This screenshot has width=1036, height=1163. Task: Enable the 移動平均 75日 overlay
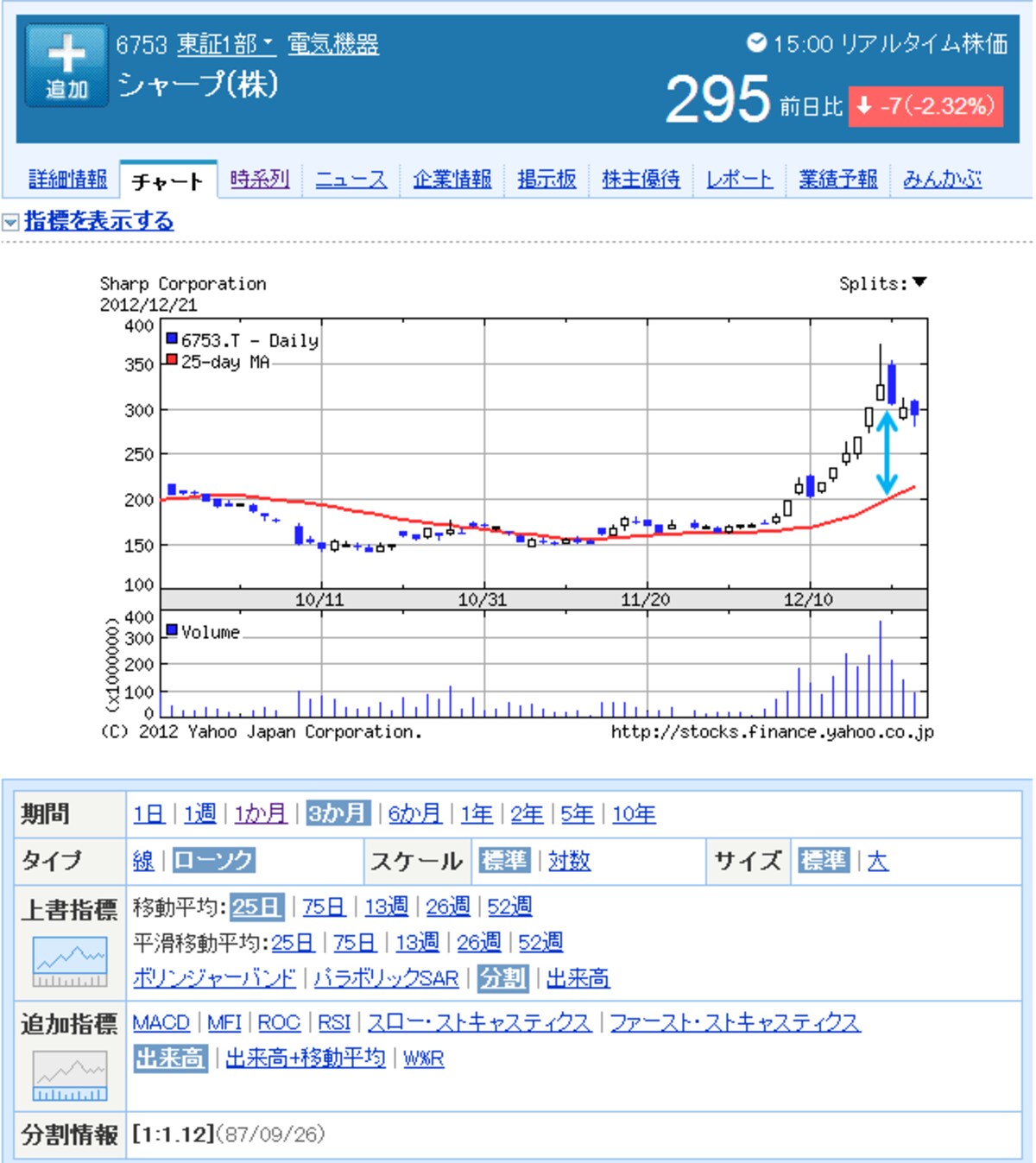[324, 907]
